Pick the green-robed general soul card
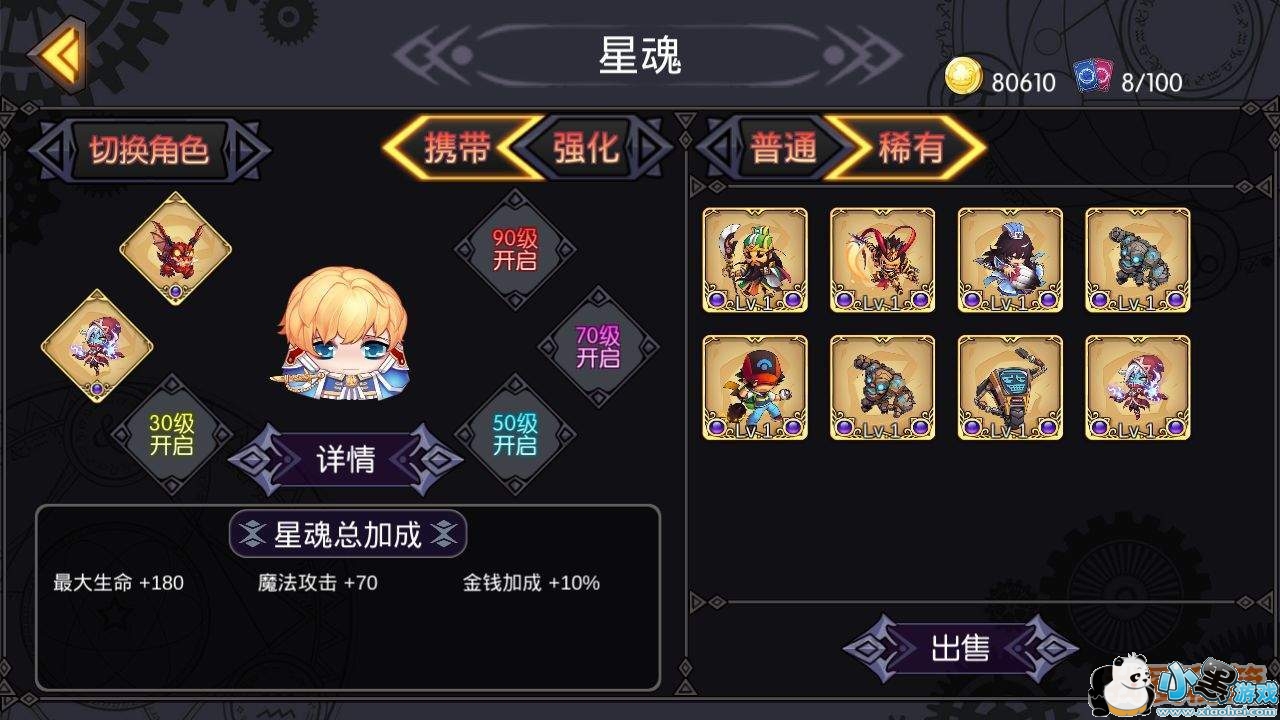 pyautogui.click(x=755, y=260)
